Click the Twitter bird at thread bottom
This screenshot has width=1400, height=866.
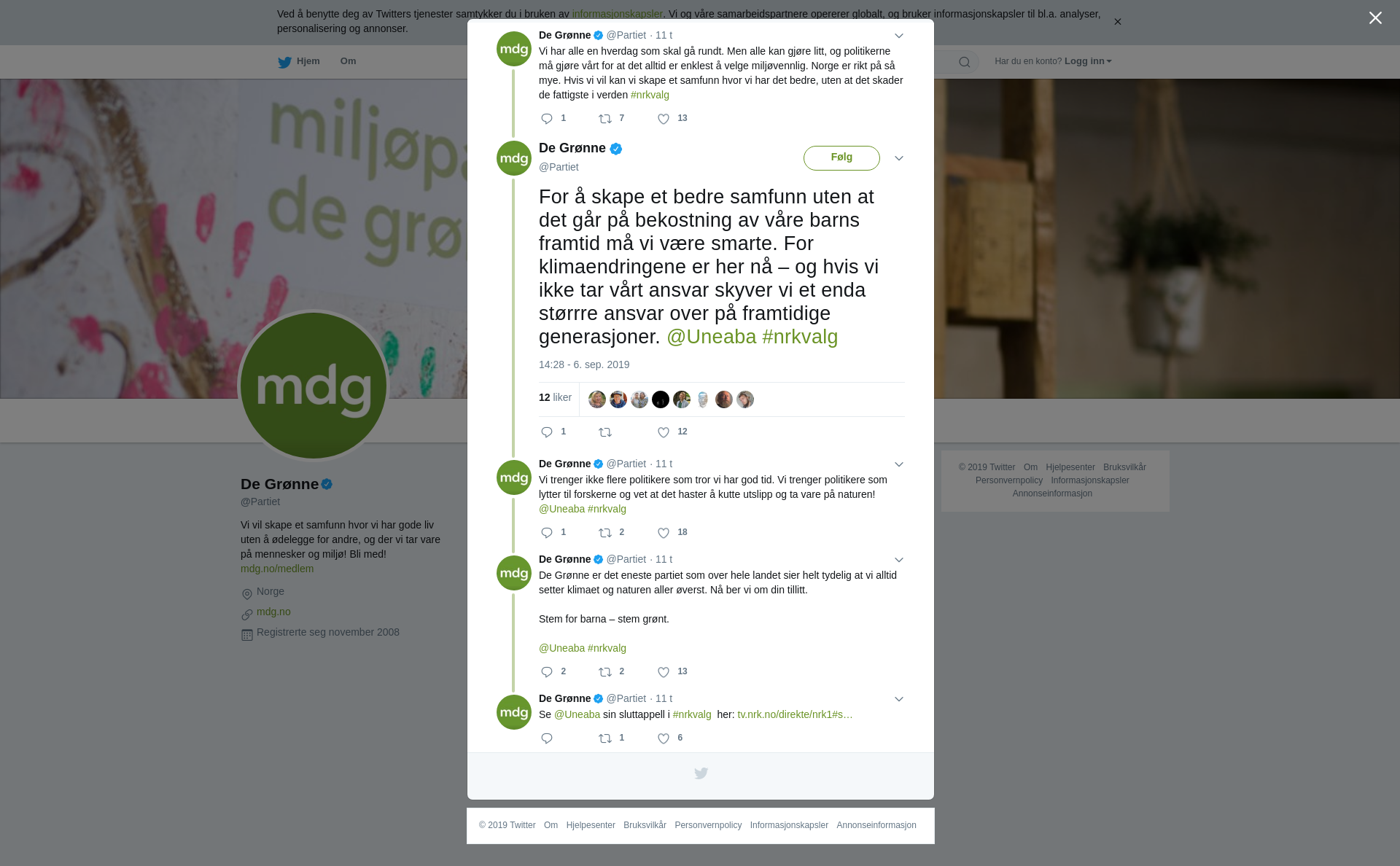701,773
